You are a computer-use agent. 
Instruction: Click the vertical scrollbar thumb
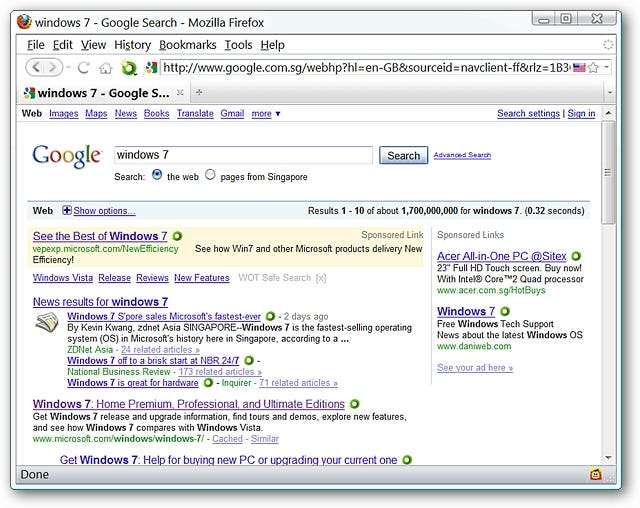click(608, 173)
